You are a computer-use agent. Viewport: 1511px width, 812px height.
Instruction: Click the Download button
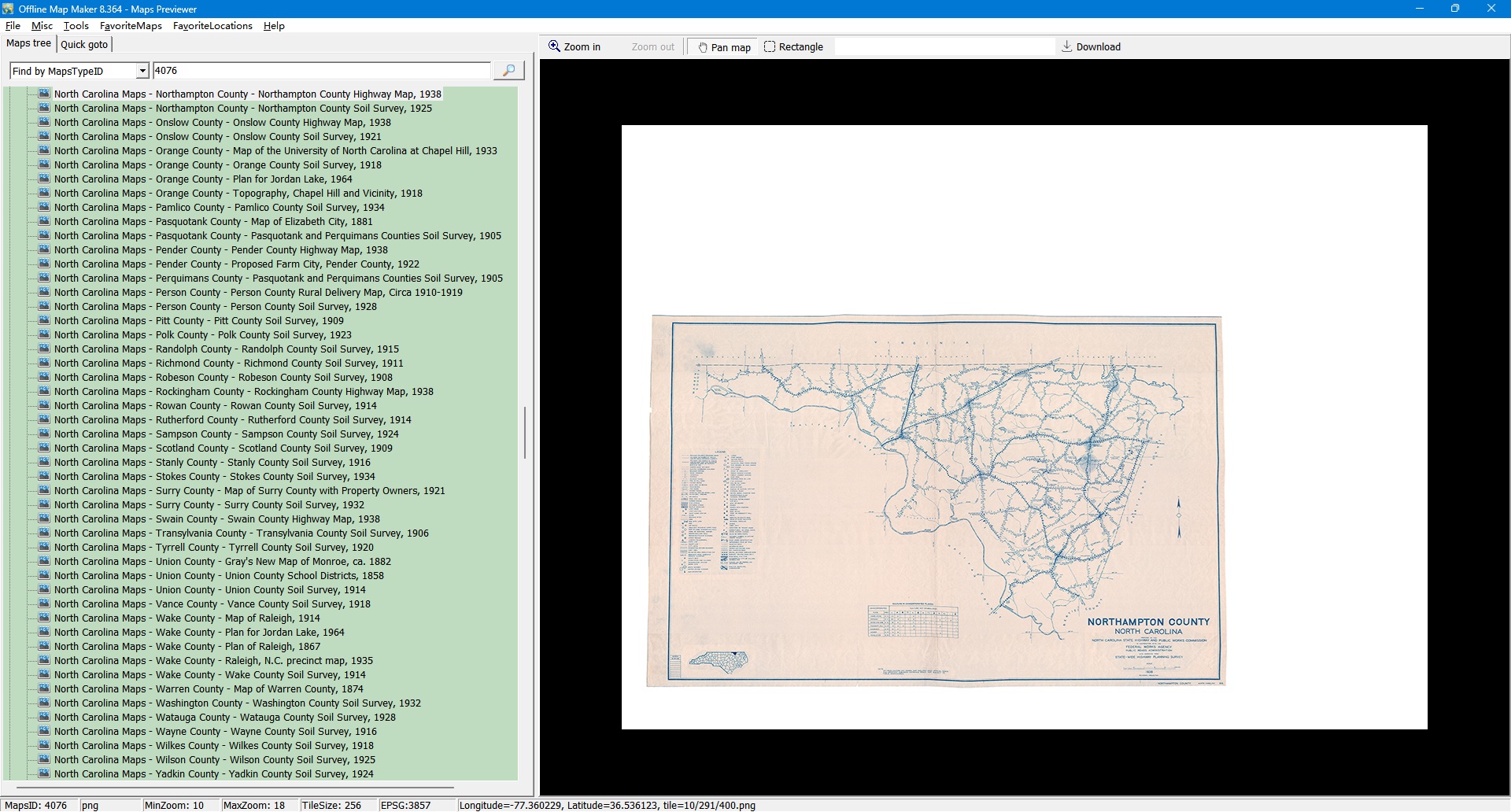click(x=1090, y=47)
